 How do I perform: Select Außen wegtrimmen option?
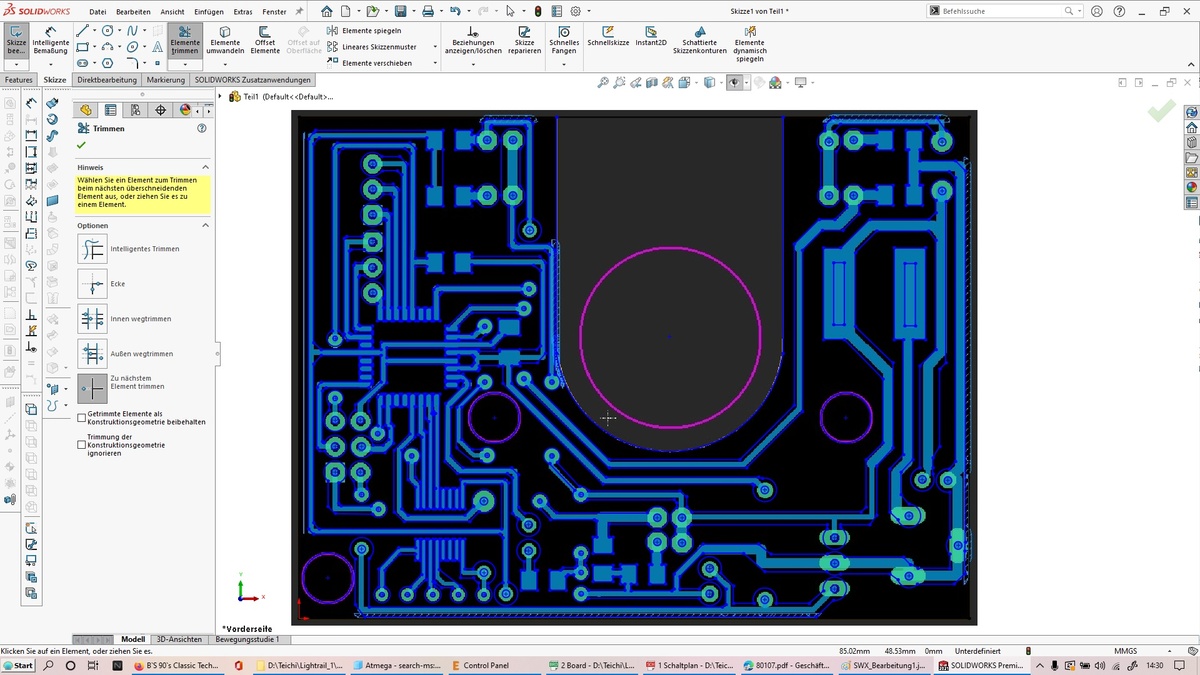click(91, 354)
